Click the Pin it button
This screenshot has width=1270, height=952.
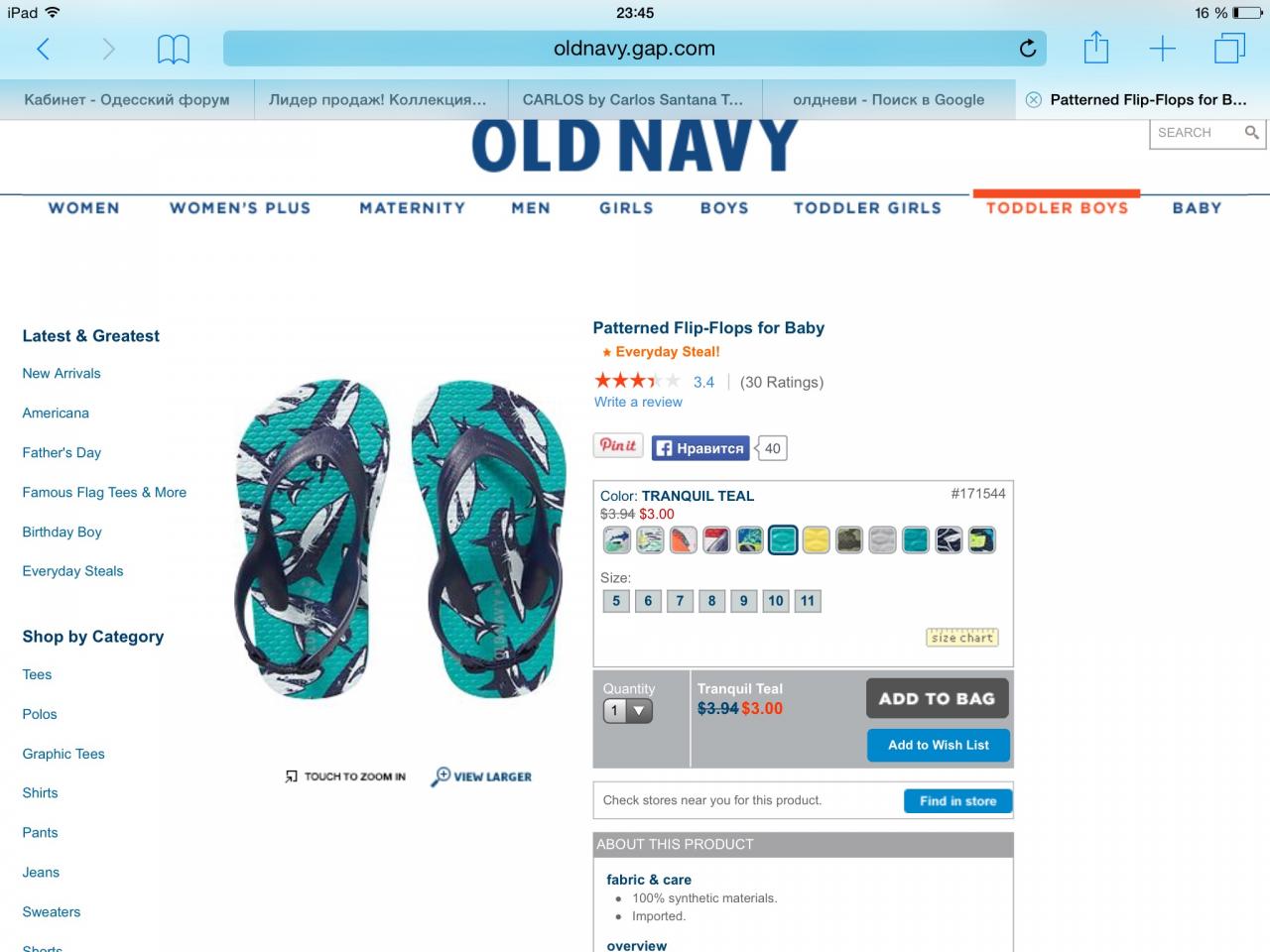coord(618,446)
